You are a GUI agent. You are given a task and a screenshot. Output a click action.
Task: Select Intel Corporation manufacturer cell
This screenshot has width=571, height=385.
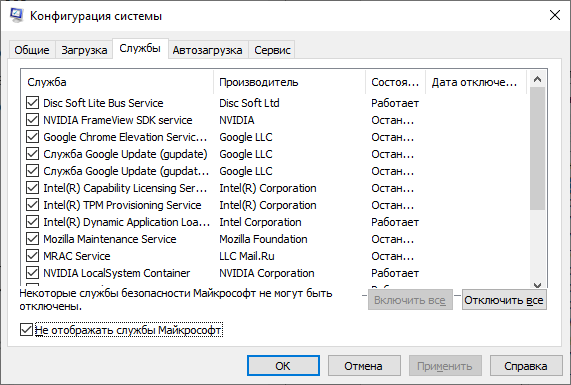pyautogui.click(x=260, y=222)
